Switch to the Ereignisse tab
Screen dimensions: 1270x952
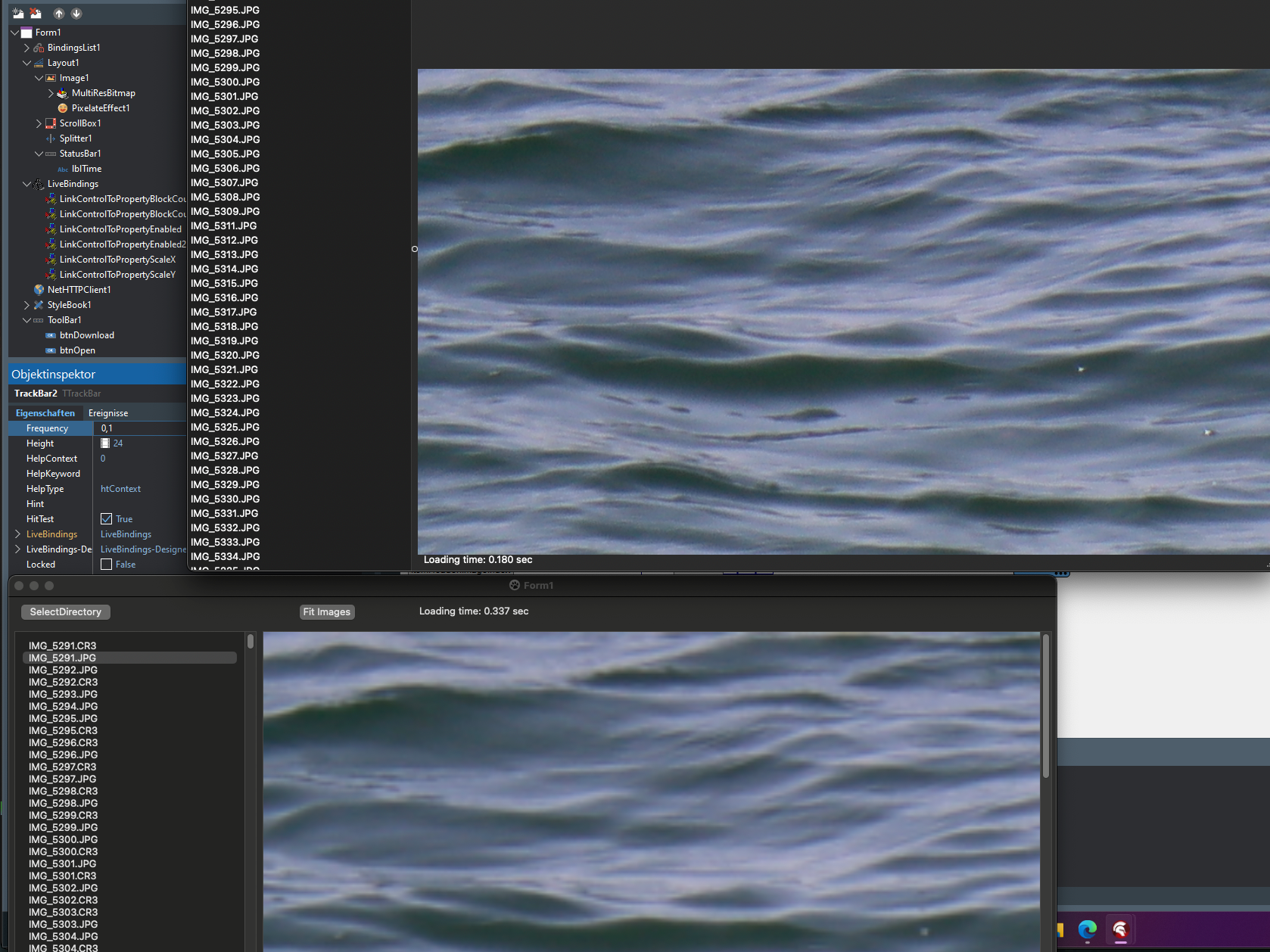pyautogui.click(x=108, y=413)
